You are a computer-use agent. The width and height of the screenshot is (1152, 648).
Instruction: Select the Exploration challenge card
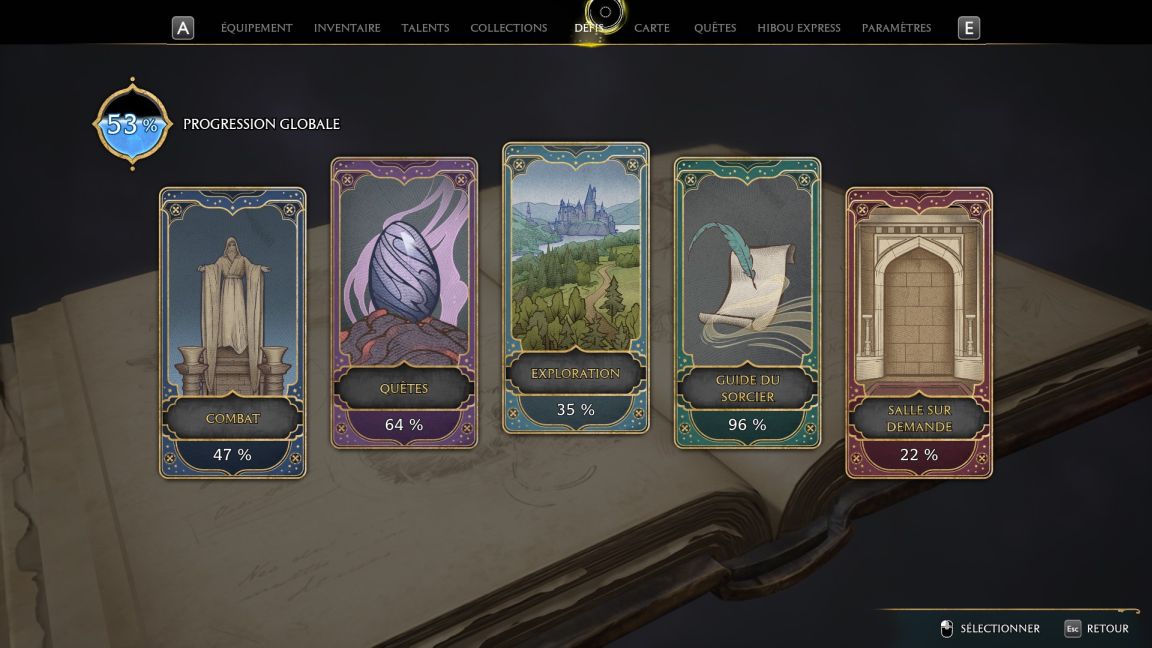[575, 287]
